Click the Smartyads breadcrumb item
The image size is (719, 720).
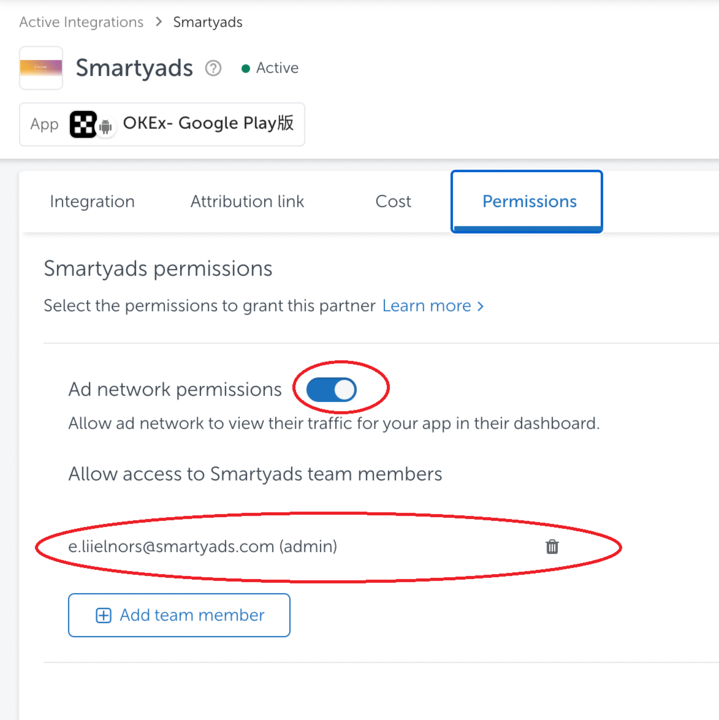[207, 21]
